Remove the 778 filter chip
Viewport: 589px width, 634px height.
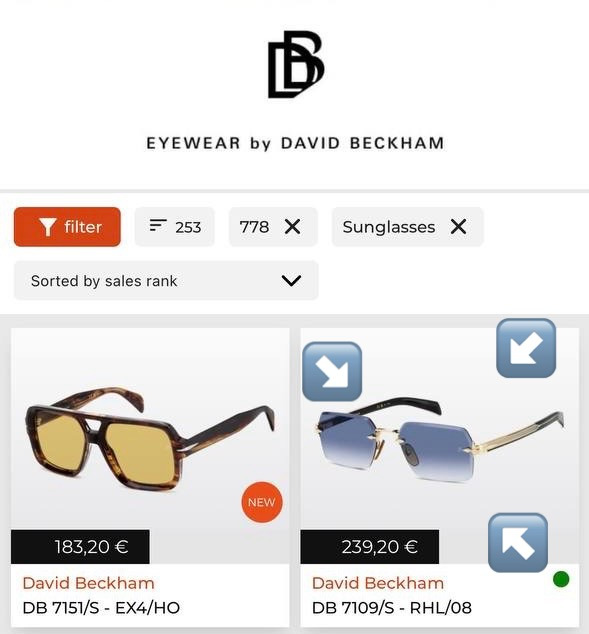[x=292, y=226]
